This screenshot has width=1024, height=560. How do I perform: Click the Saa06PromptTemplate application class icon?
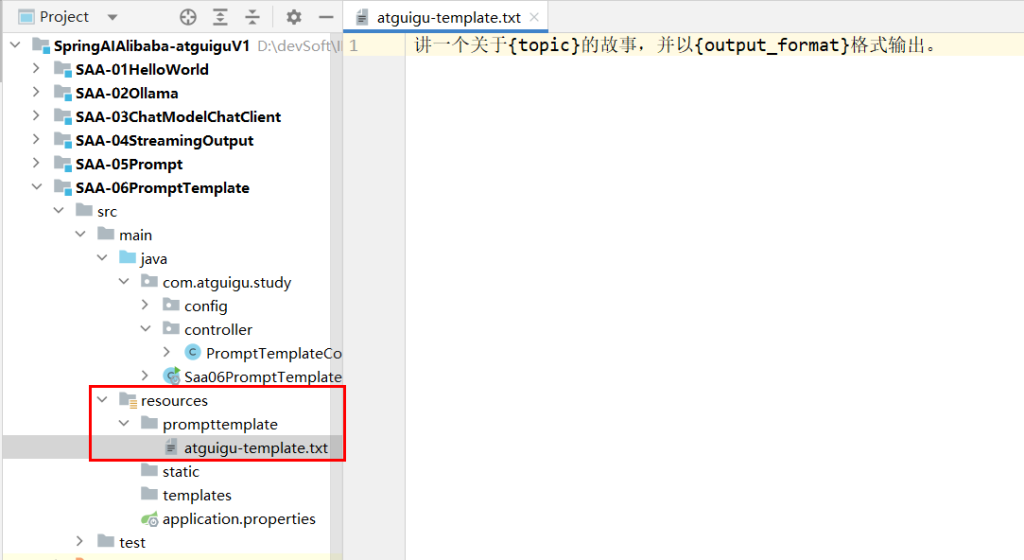171,376
